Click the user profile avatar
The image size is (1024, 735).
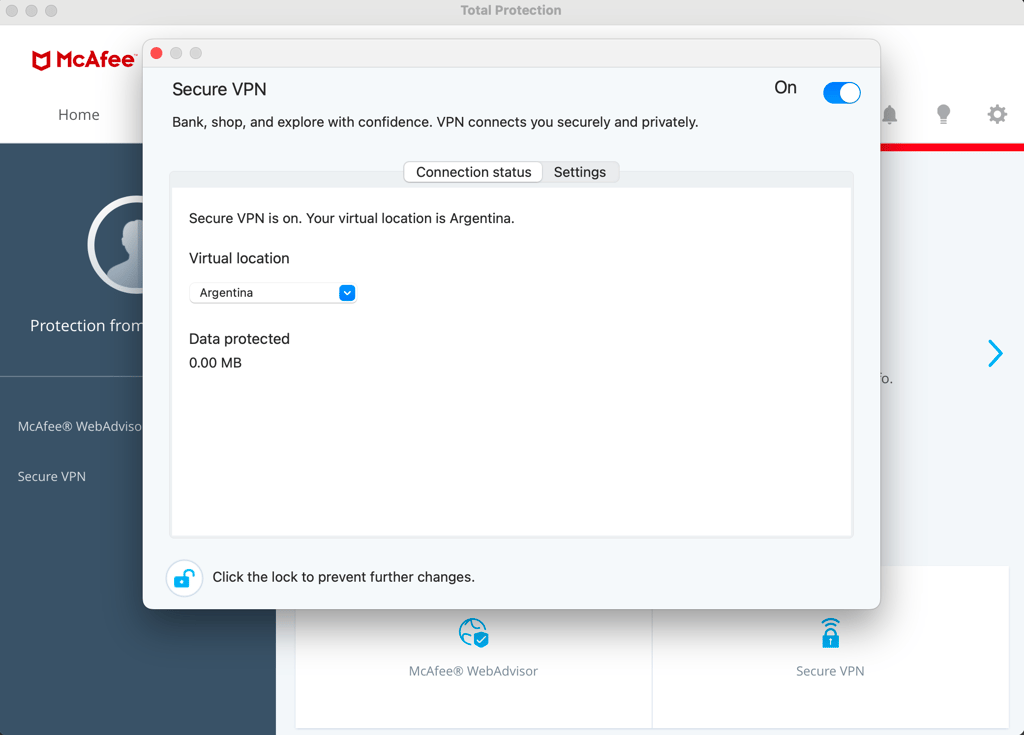pos(116,245)
